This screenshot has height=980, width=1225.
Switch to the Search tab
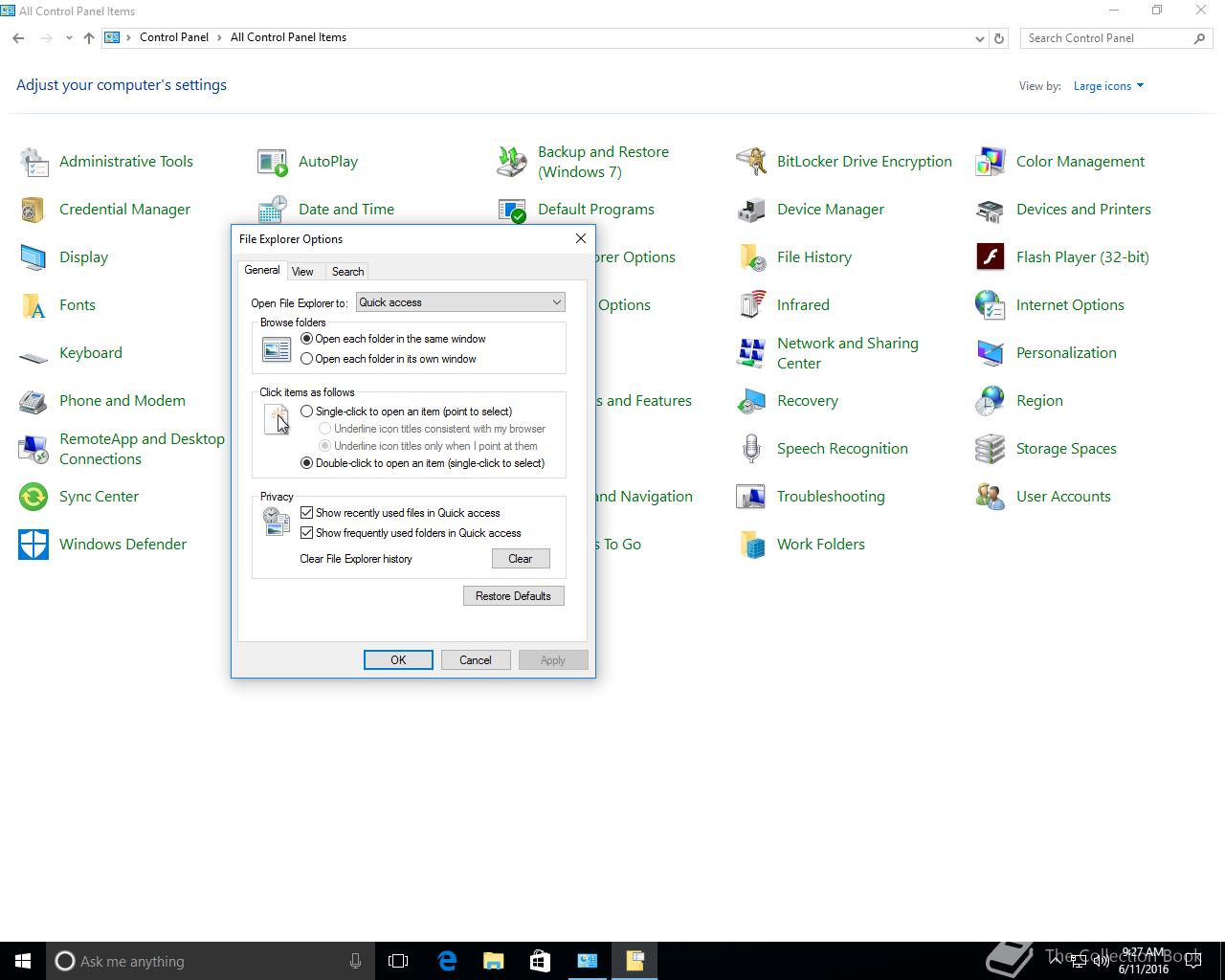(347, 272)
